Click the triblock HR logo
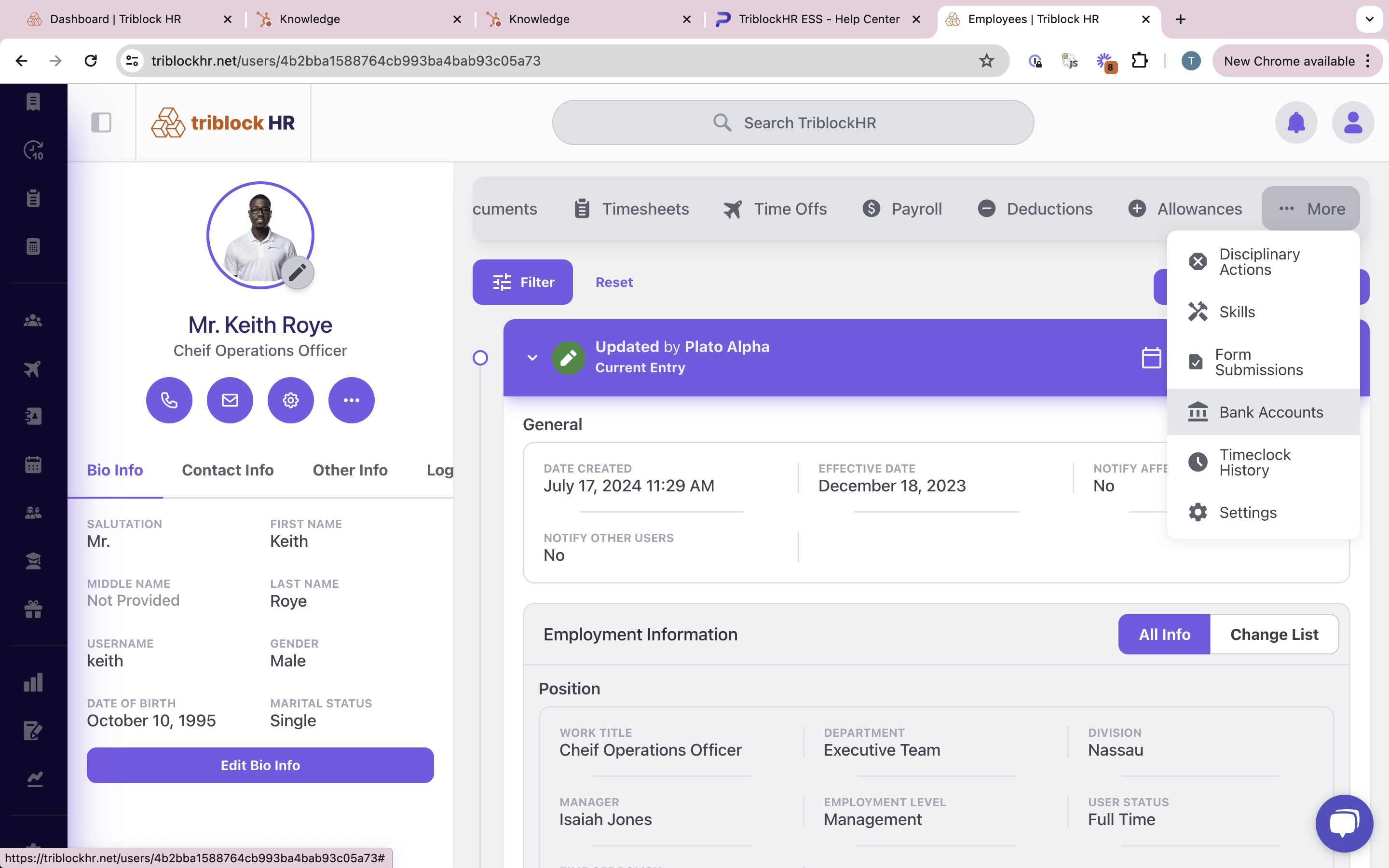1389x868 pixels. coord(223,122)
